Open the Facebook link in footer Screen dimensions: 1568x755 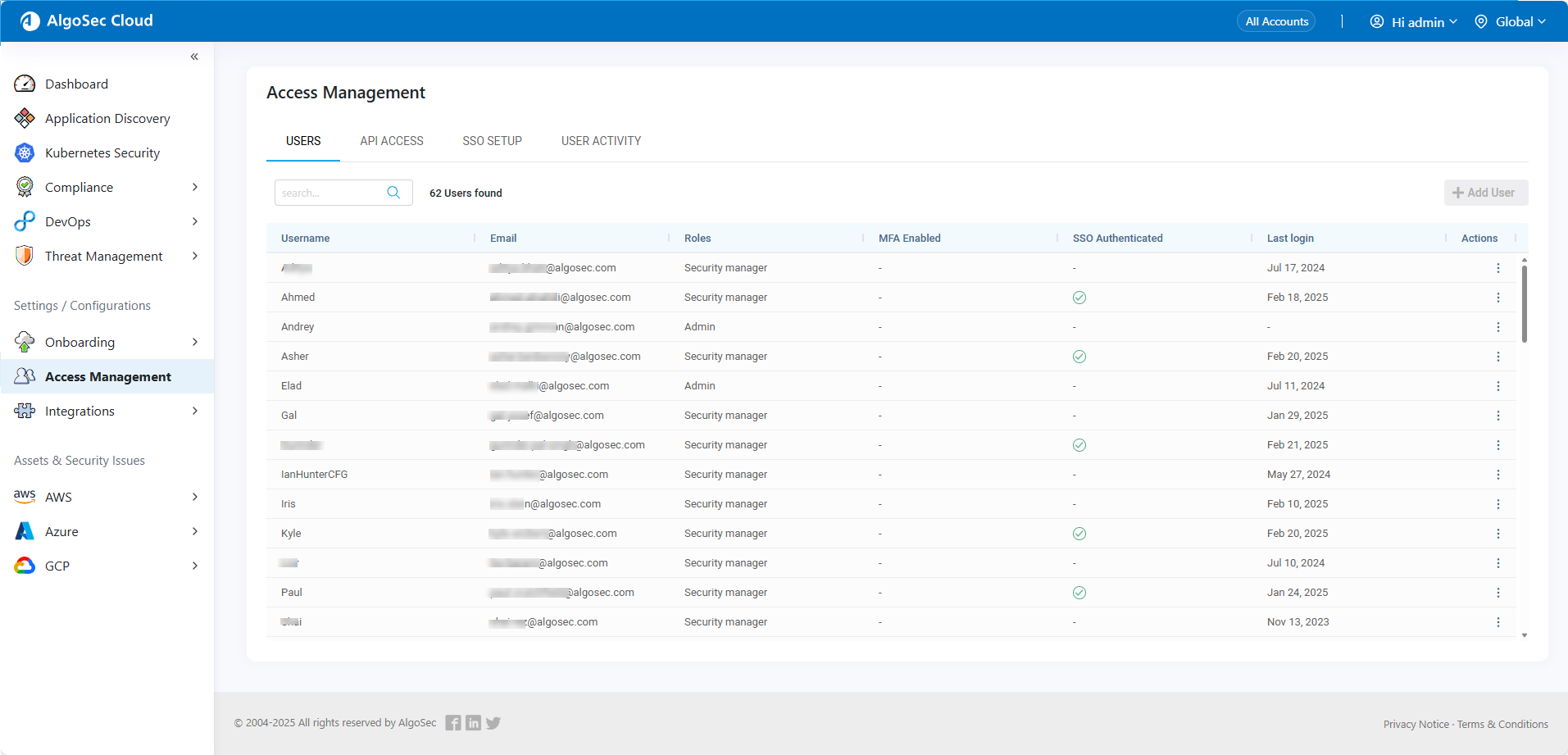[x=453, y=723]
